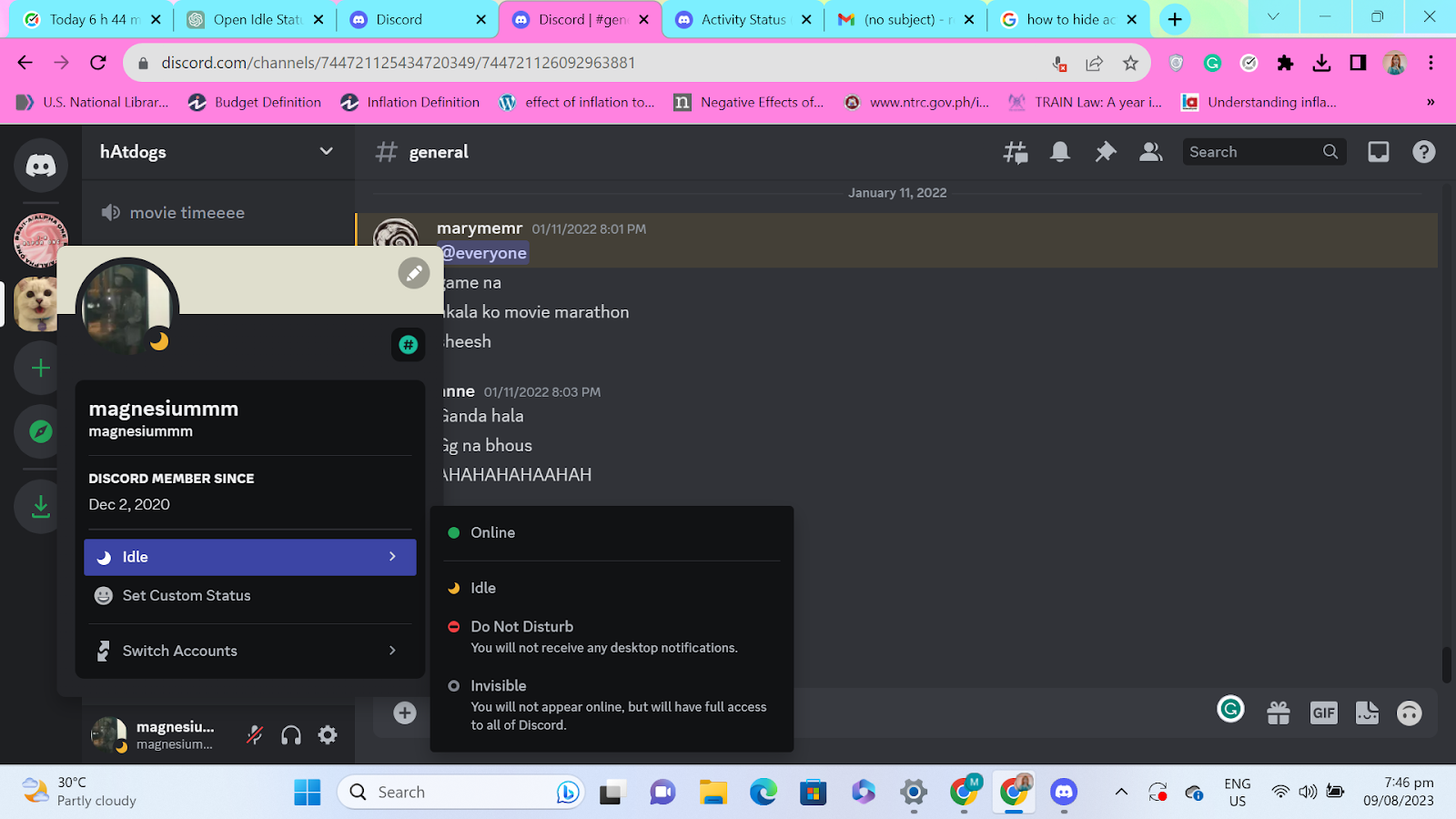Open File Explorer from taskbar
Viewport: 1456px width, 819px height.
coord(713,792)
